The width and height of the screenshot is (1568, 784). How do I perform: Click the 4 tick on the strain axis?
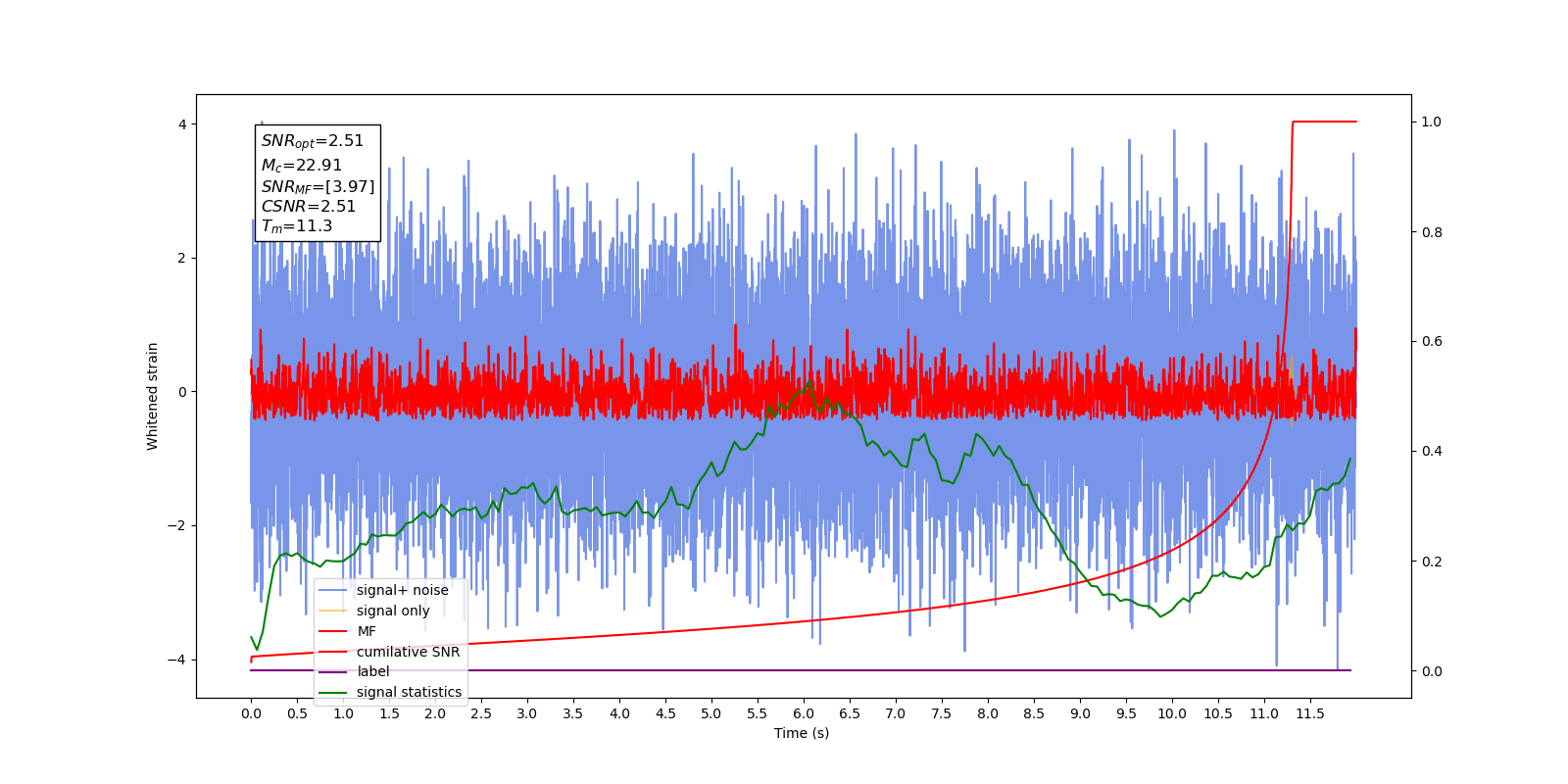click(182, 124)
